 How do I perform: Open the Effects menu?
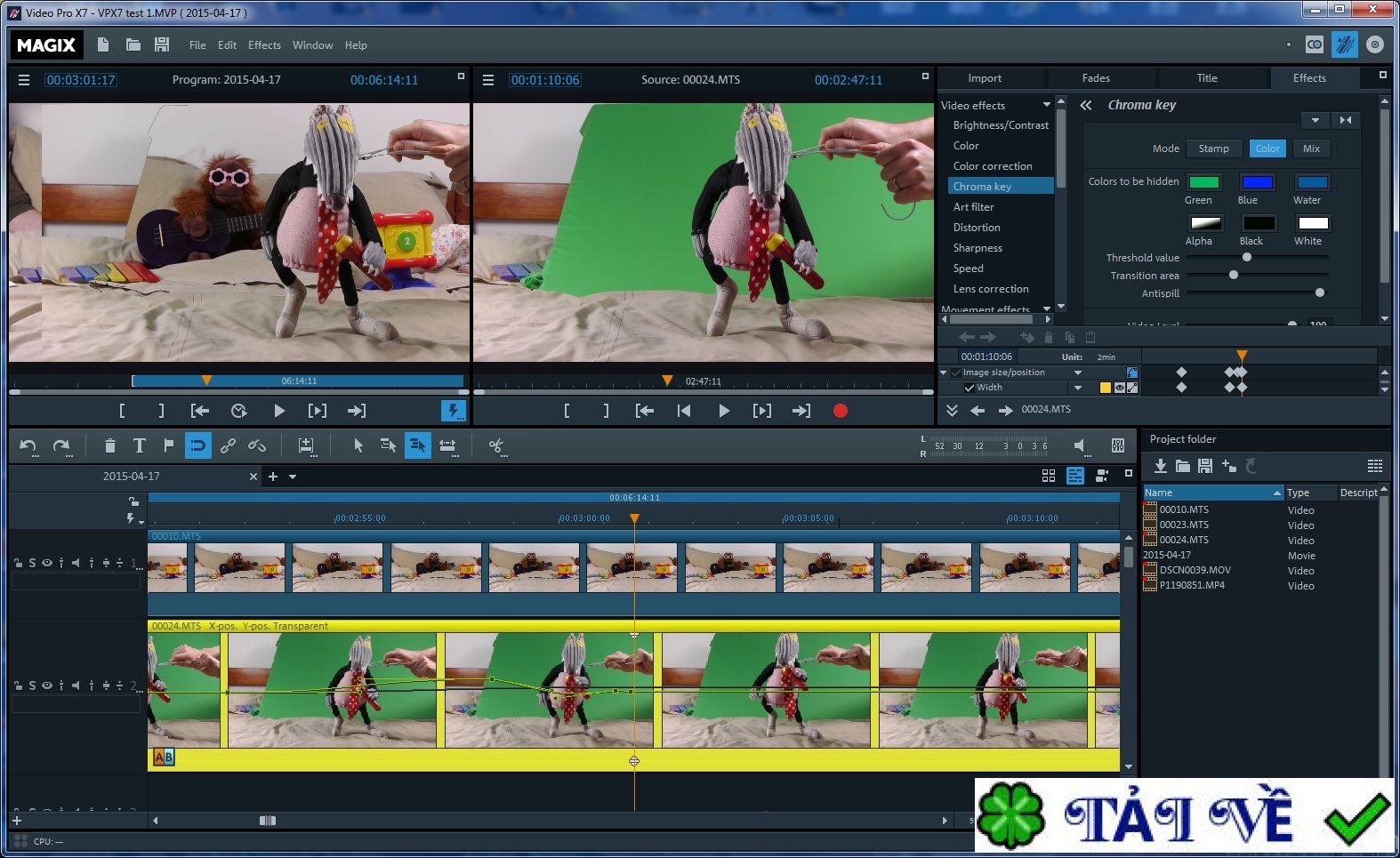264,45
